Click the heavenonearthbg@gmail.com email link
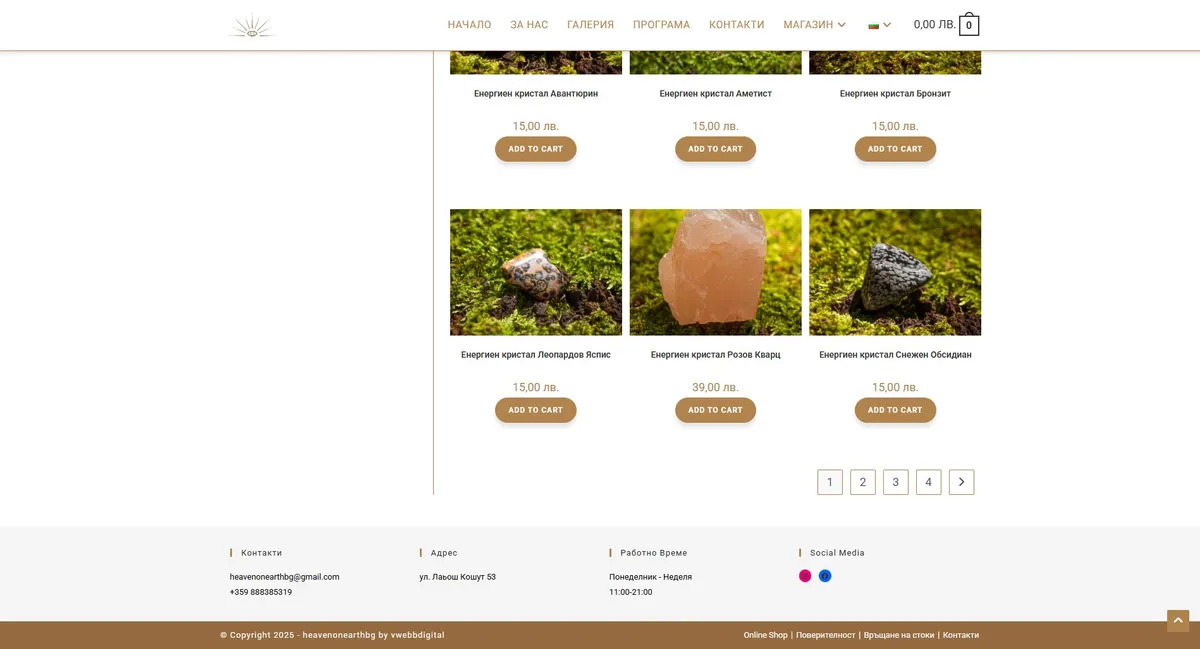This screenshot has height=649, width=1200. 284,577
